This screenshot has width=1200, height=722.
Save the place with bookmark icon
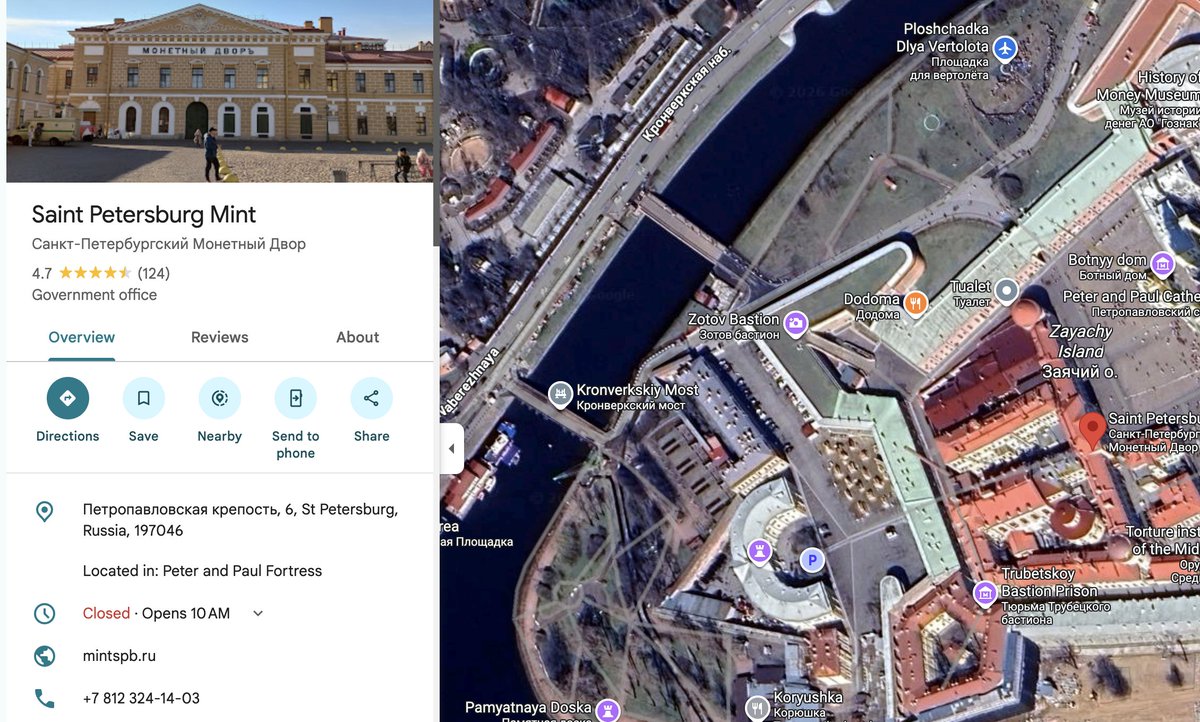(x=144, y=398)
